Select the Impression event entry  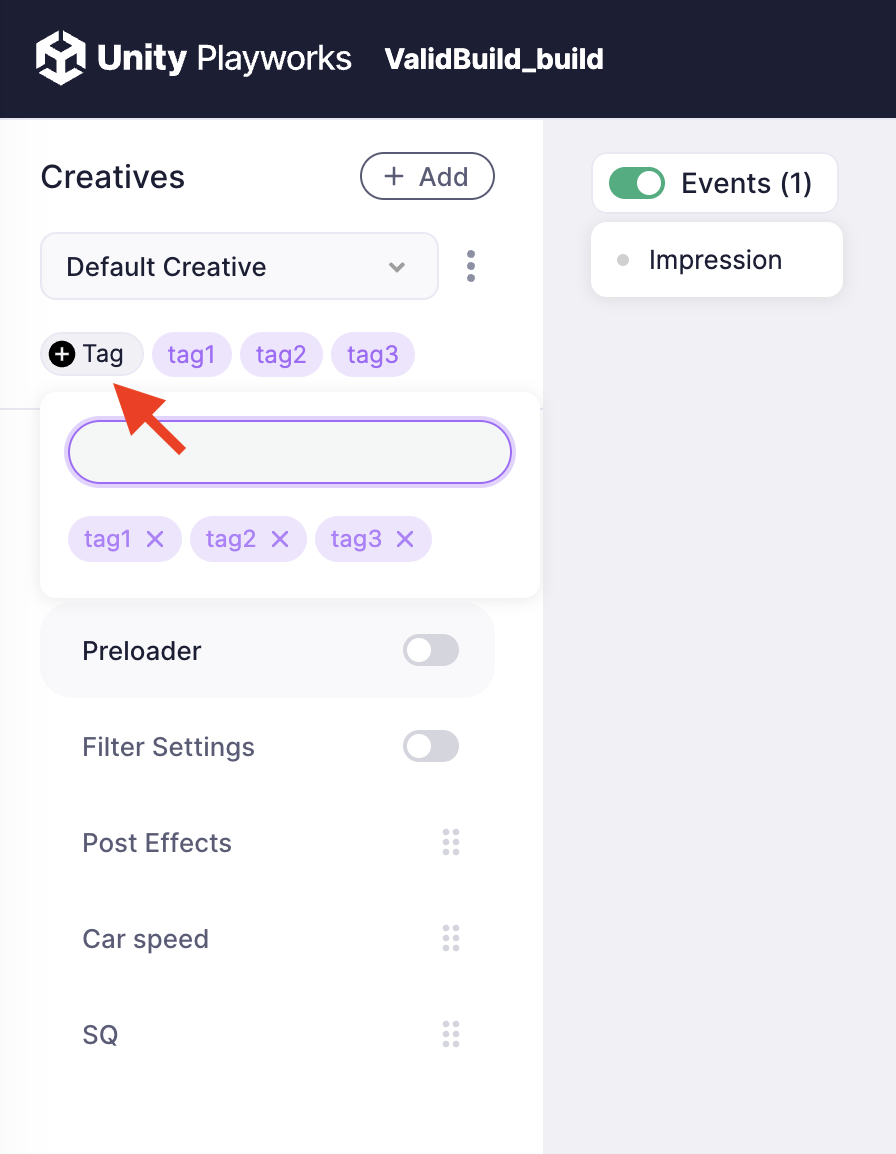click(x=715, y=260)
